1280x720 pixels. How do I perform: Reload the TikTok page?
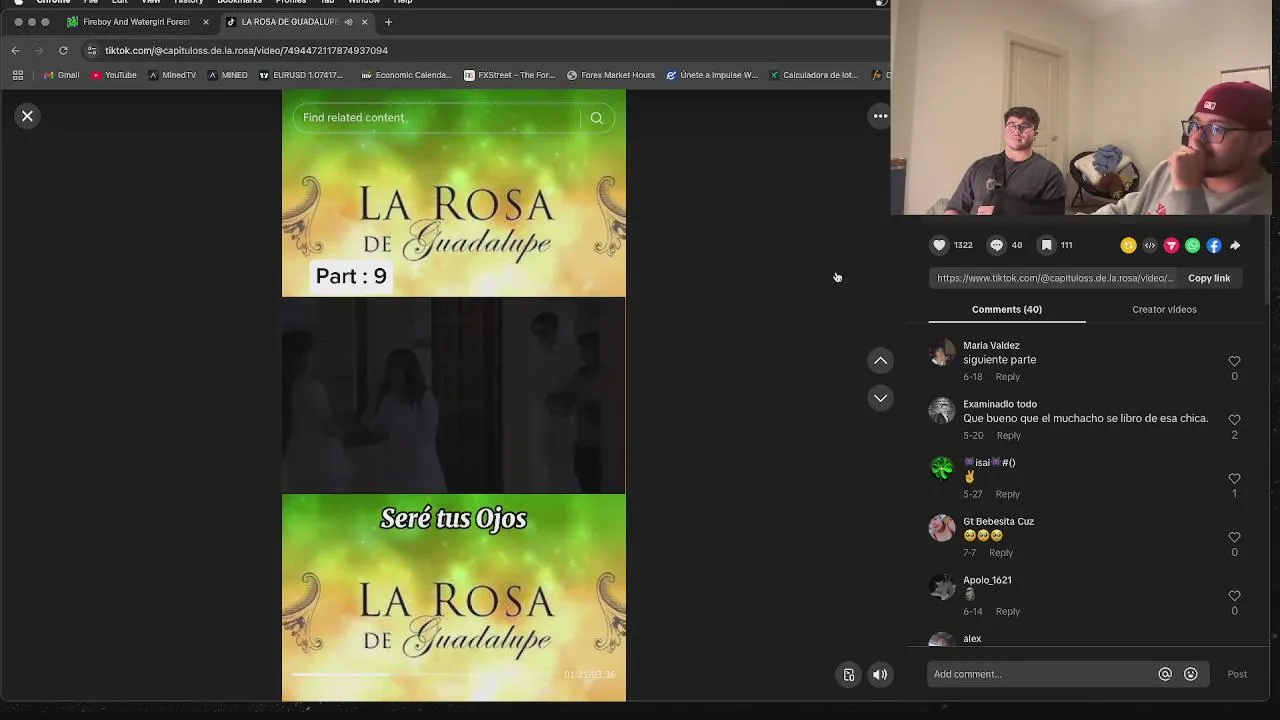63,50
